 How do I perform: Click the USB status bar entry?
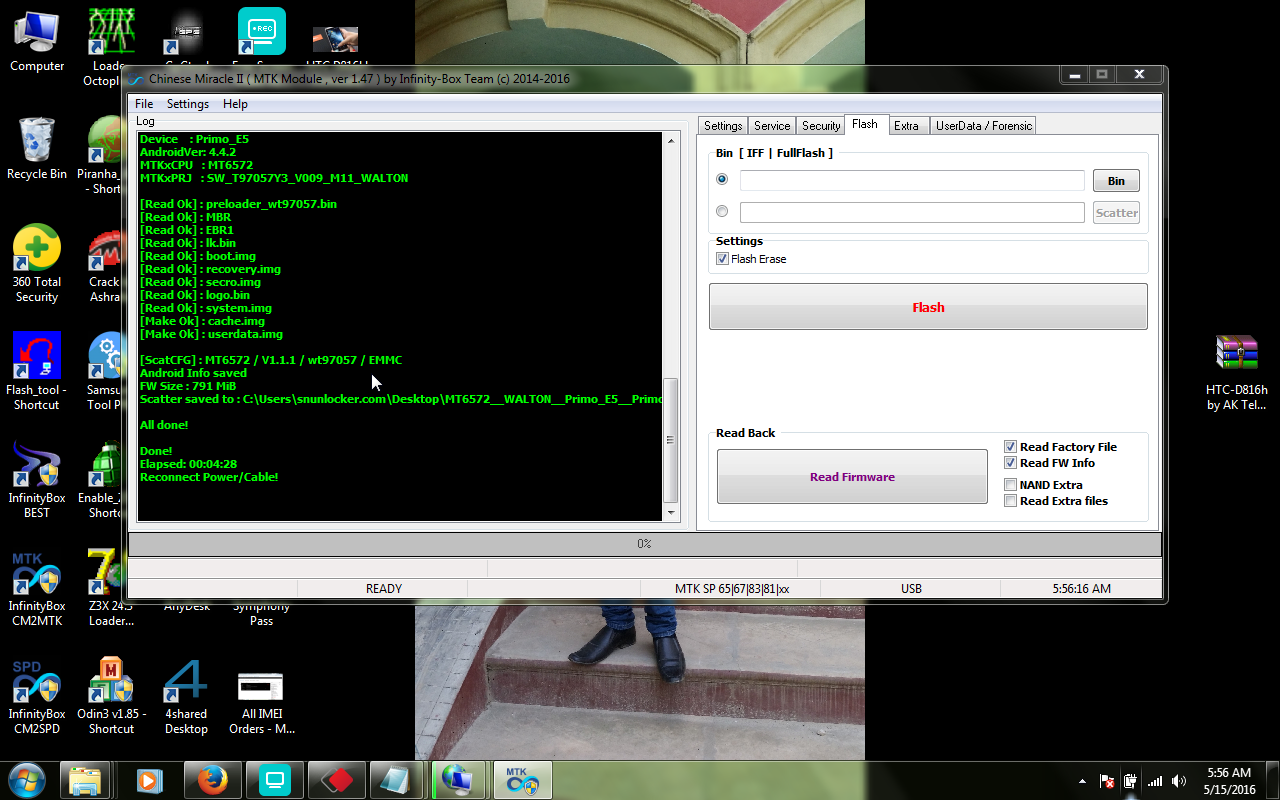(x=911, y=589)
